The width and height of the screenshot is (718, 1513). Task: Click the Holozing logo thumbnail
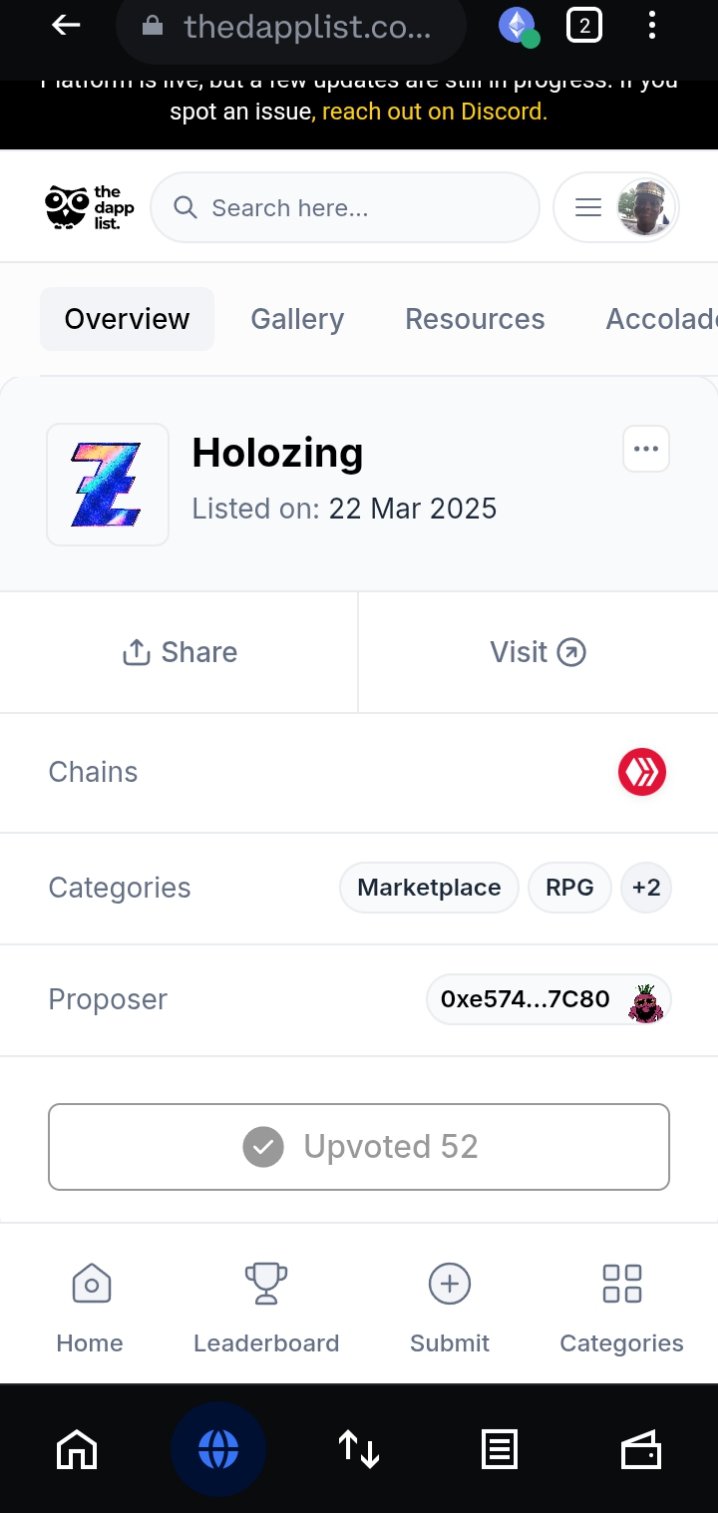pos(108,485)
